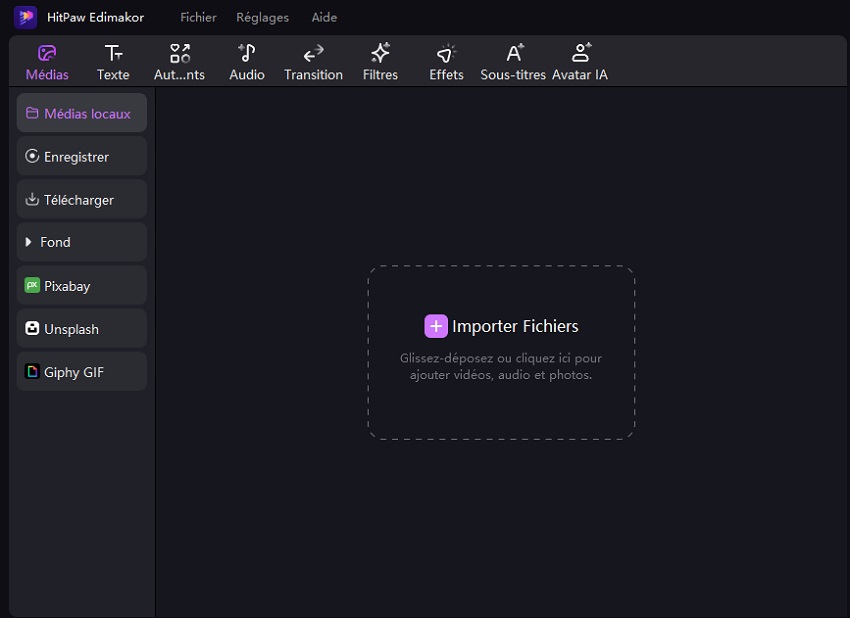The height and width of the screenshot is (618, 850).
Task: Open the Filtres panel
Action: point(380,62)
